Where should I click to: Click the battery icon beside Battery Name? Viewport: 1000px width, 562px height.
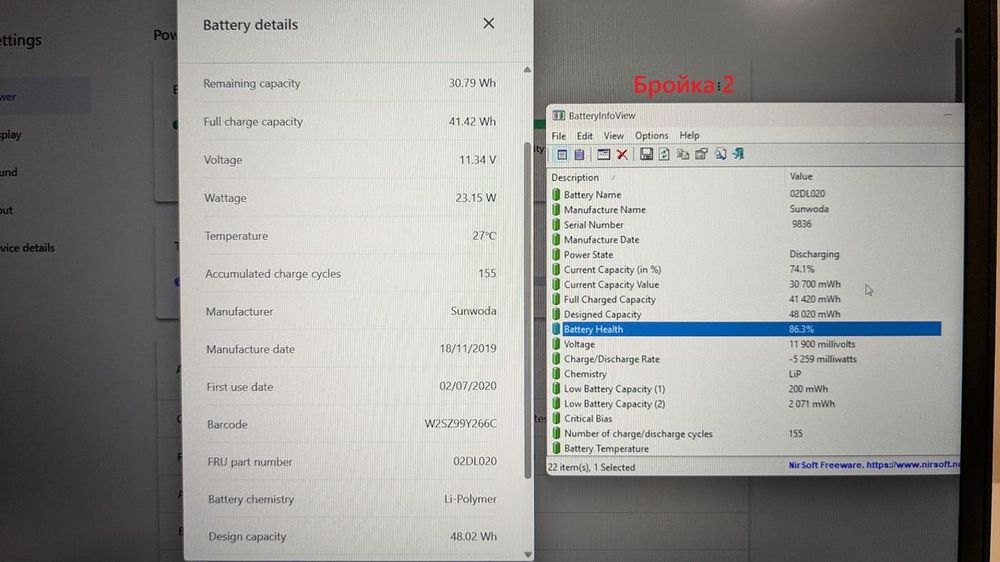[556, 194]
